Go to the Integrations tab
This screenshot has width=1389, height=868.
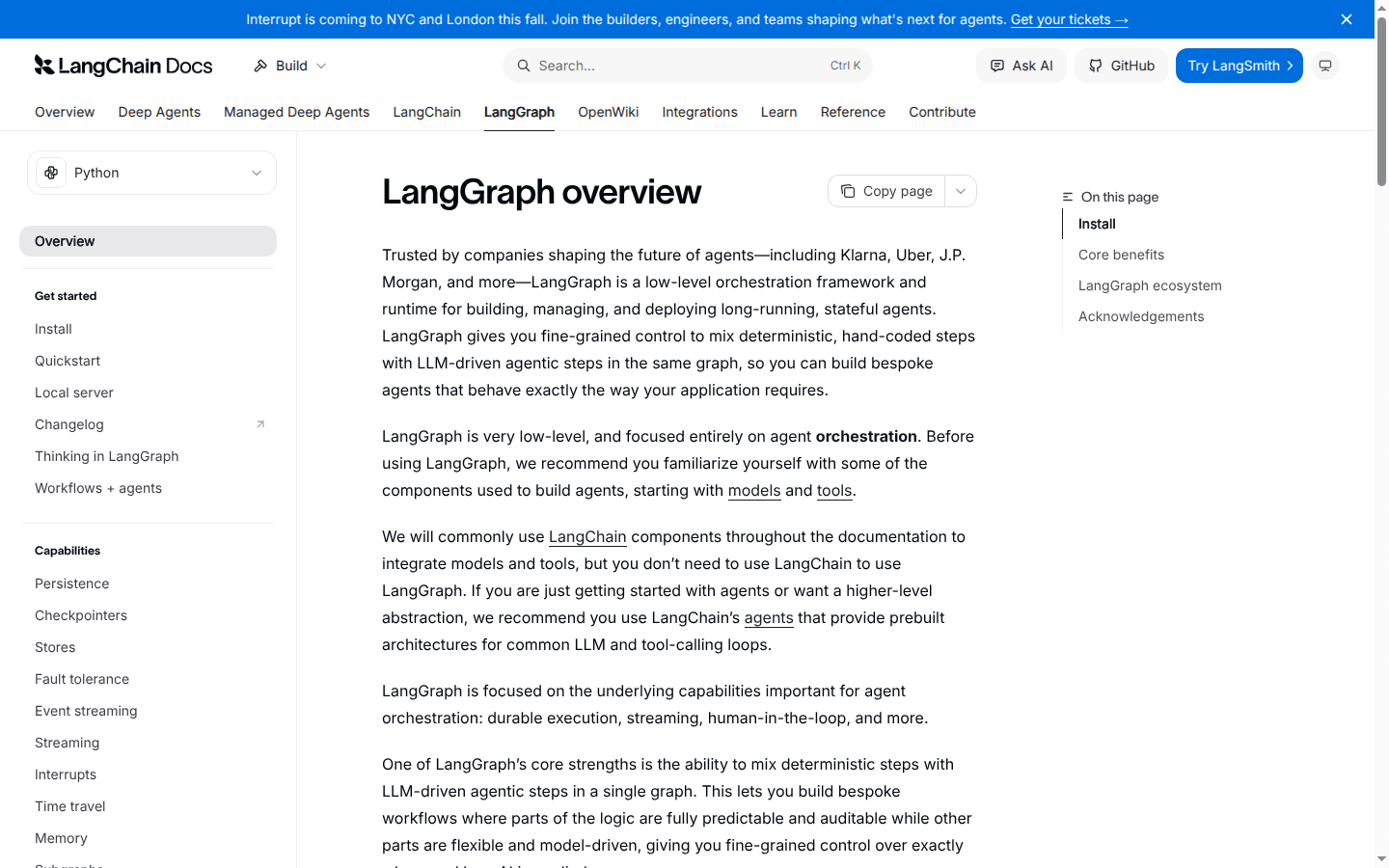699,112
